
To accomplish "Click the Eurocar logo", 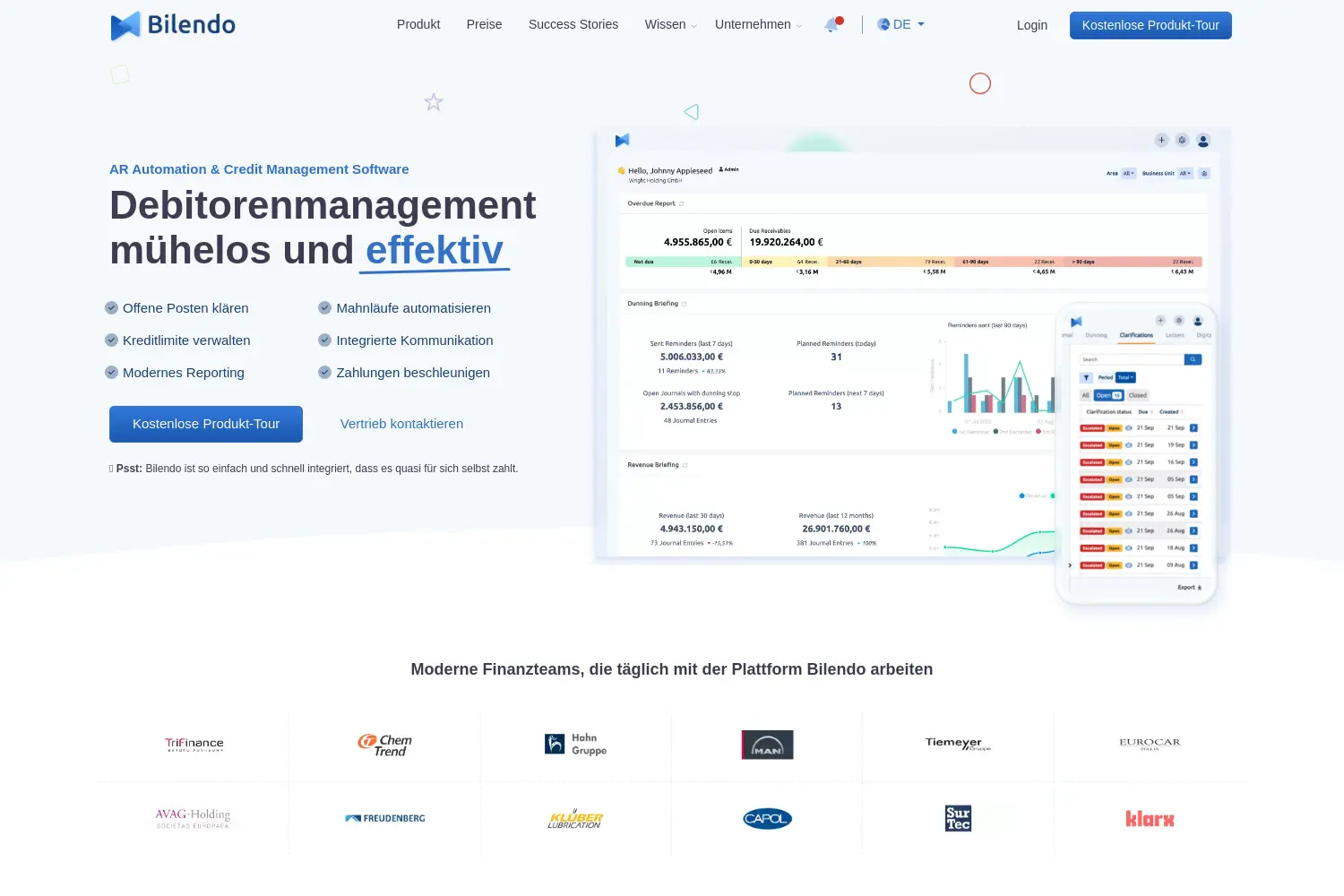I will click(x=1150, y=744).
